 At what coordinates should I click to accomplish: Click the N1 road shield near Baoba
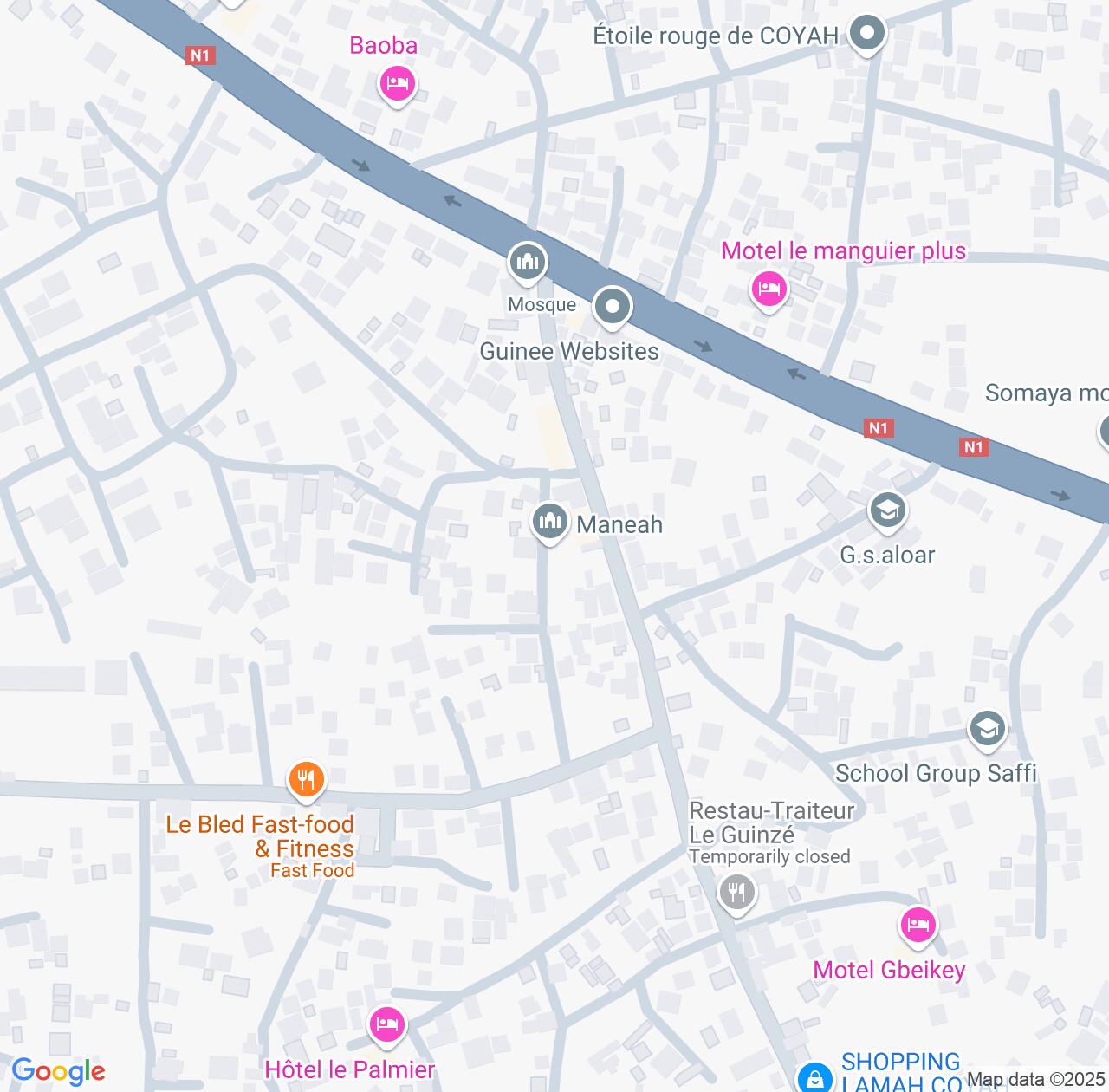pos(200,56)
